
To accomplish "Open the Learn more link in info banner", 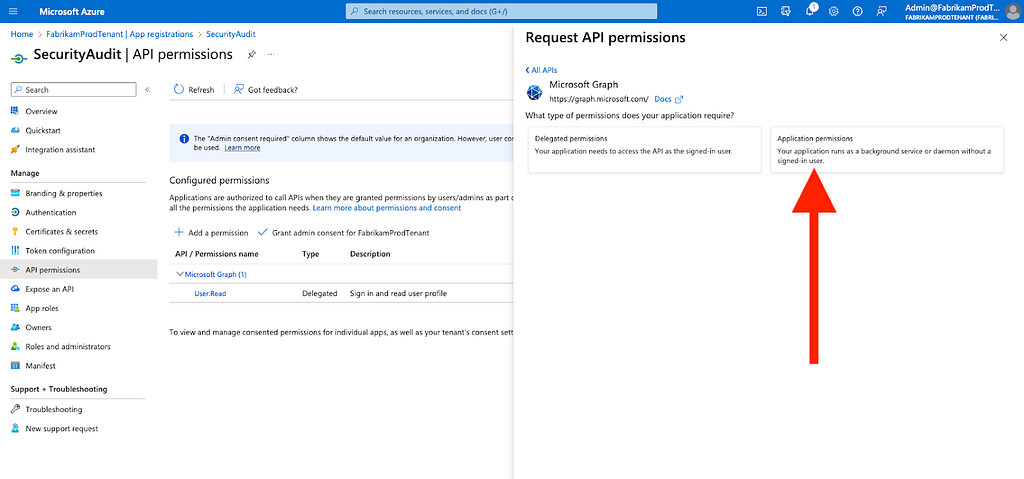I will coord(242,148).
